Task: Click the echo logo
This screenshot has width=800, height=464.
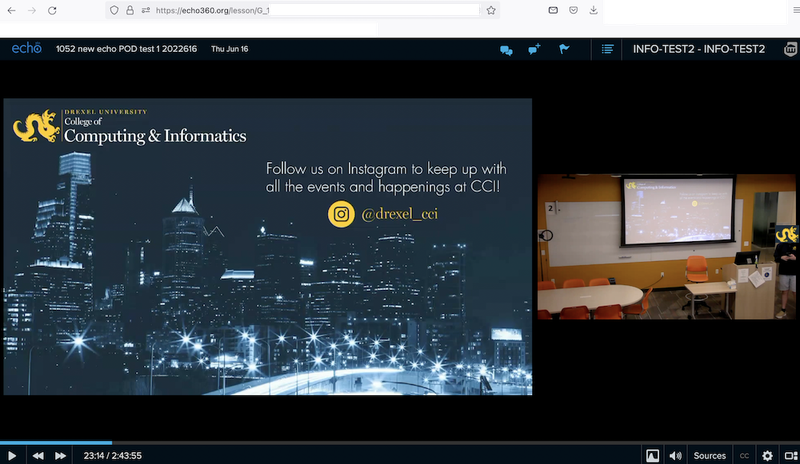Action: pos(27,48)
